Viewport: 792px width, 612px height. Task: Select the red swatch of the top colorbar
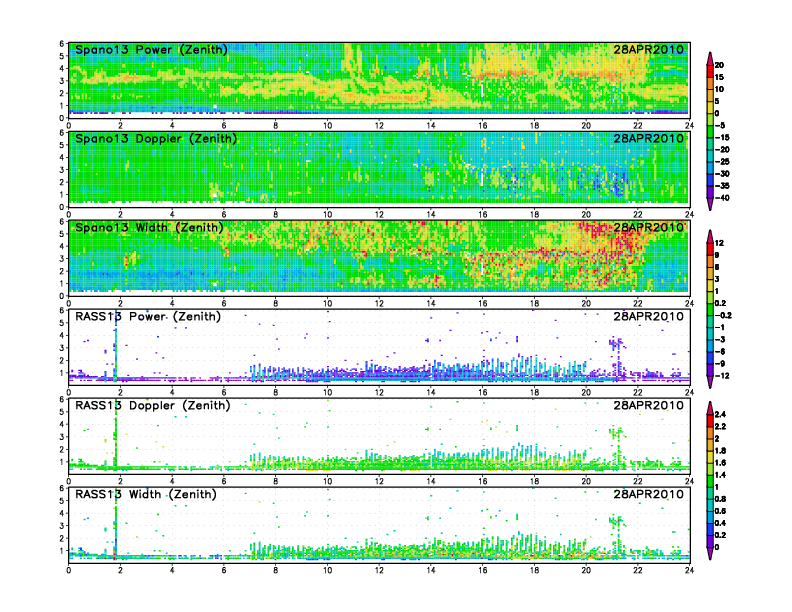click(x=710, y=71)
